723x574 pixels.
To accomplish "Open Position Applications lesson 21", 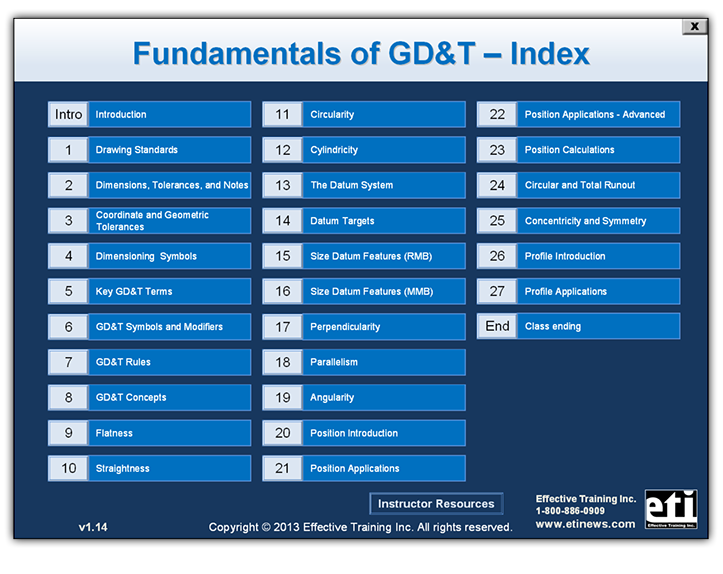I will (x=364, y=468).
